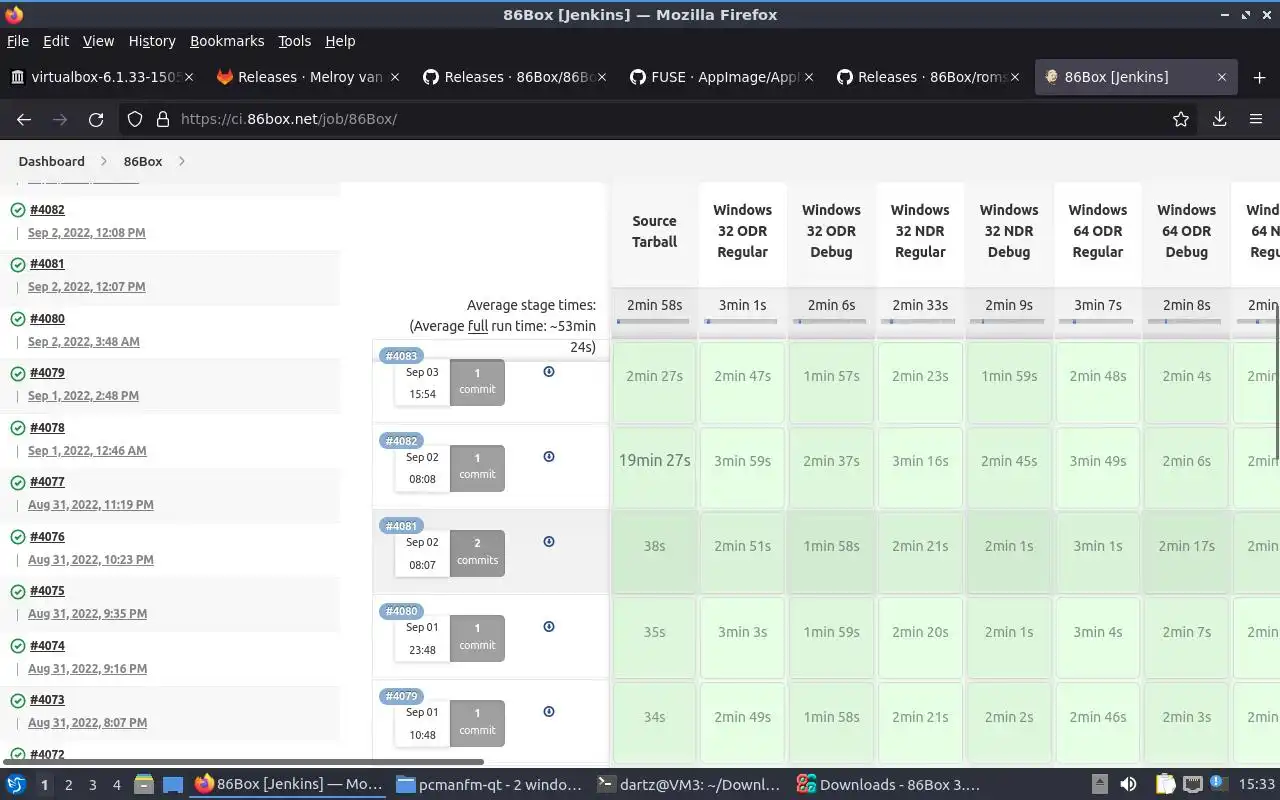Click 3min 59s cell in #4082 row
Viewport: 1280px width, 800px height.
[742, 461]
